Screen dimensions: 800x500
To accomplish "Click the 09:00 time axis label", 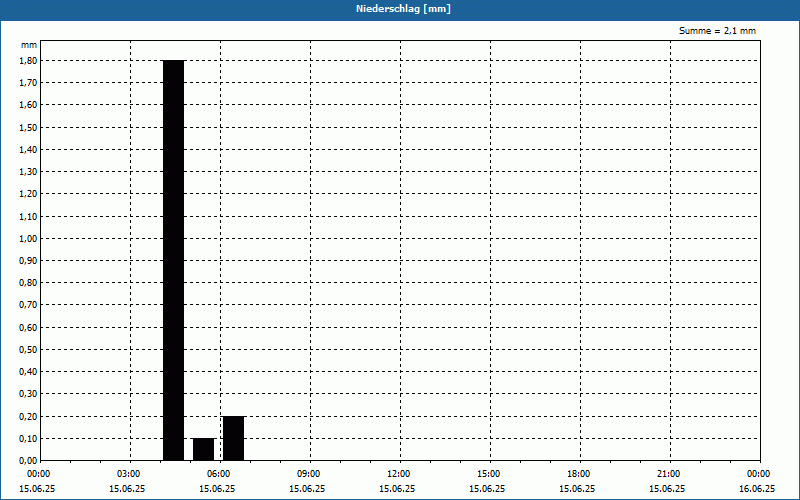I will click(309, 474).
